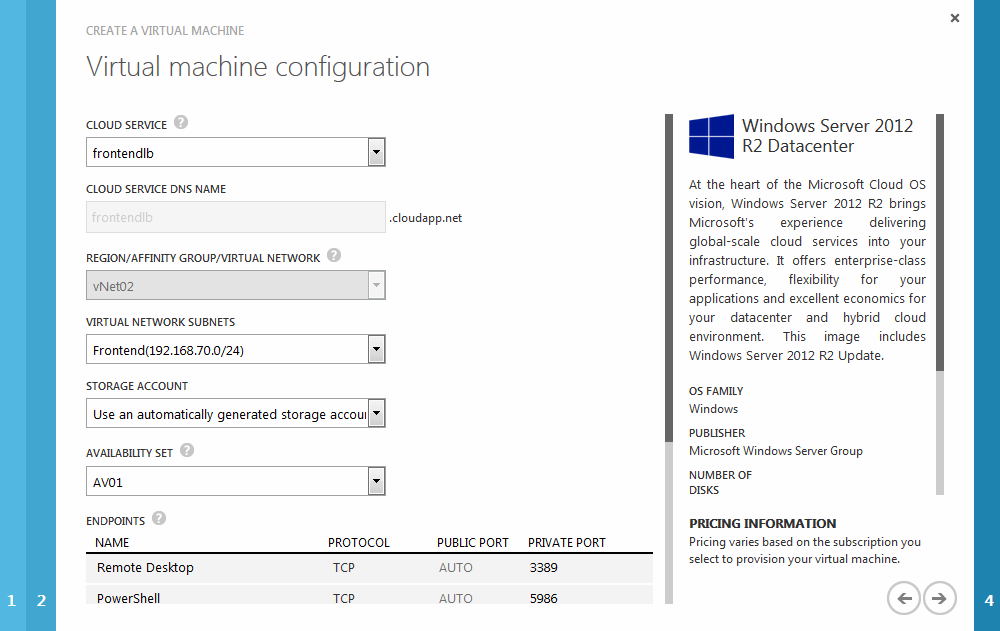Click the Cloud Service DNS Name field
This screenshot has width=1000, height=631.
coord(236,217)
